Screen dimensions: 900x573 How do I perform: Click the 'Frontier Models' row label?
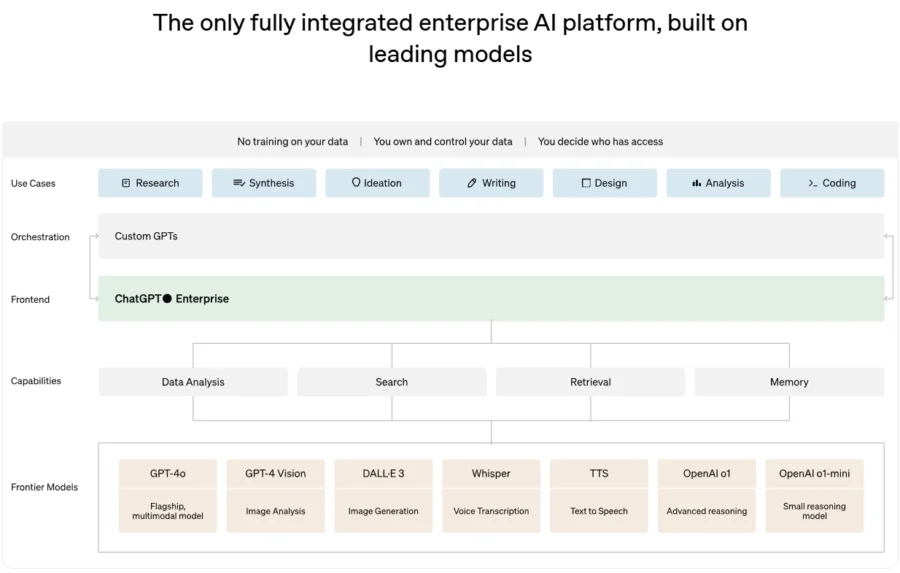pos(44,487)
